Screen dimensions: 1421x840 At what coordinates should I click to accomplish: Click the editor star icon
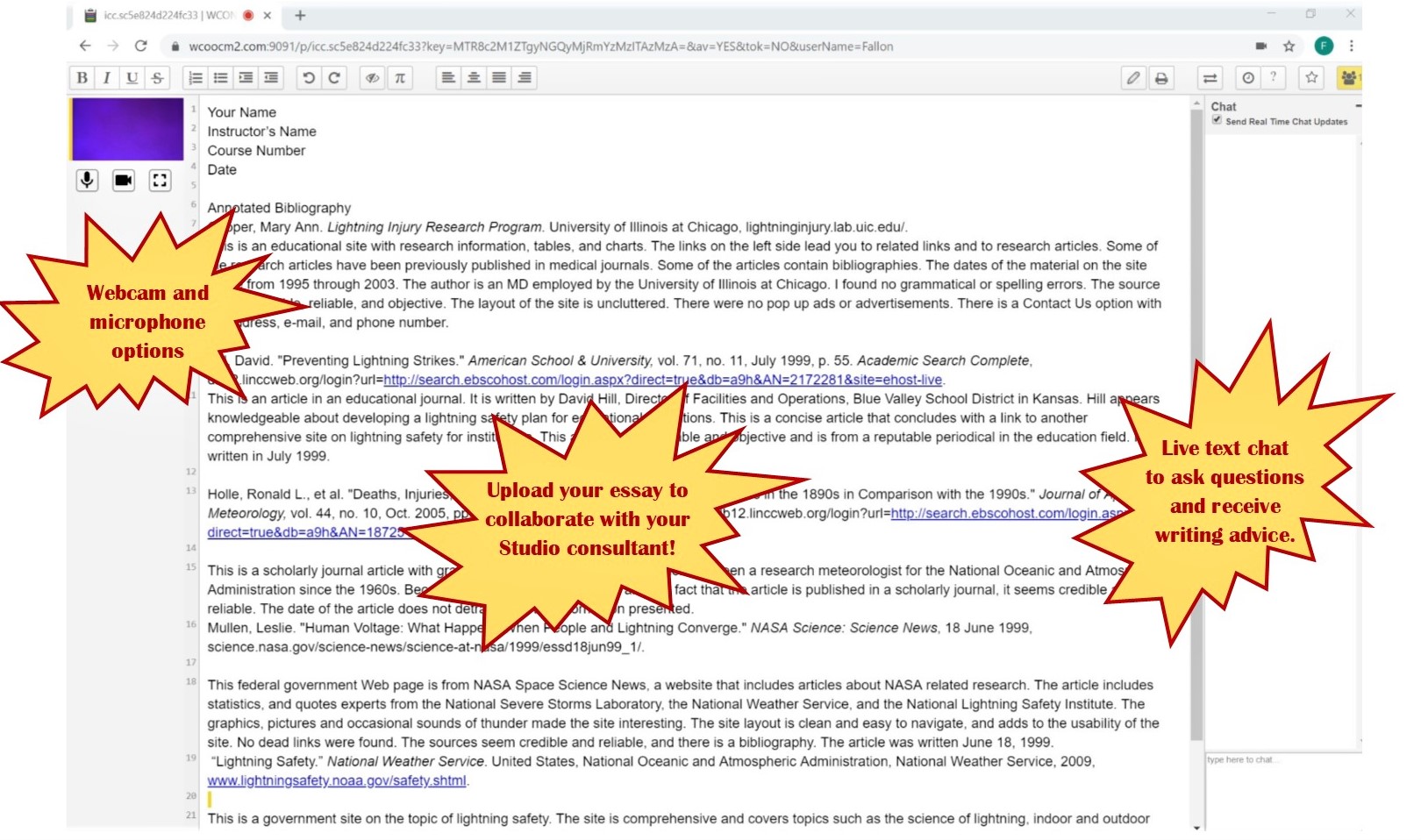1311,78
